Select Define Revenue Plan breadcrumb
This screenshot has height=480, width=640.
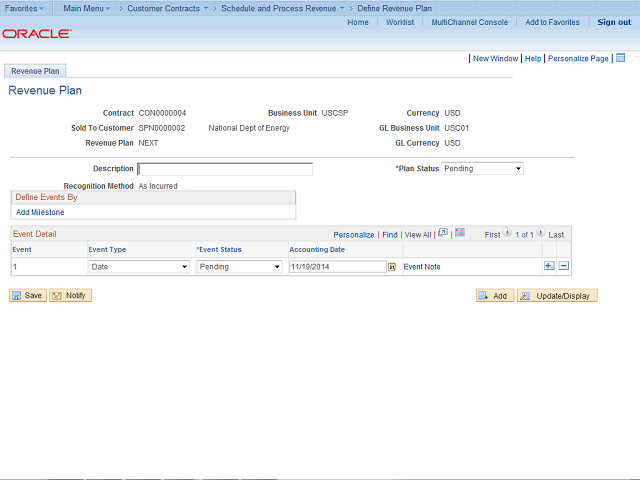[394, 8]
